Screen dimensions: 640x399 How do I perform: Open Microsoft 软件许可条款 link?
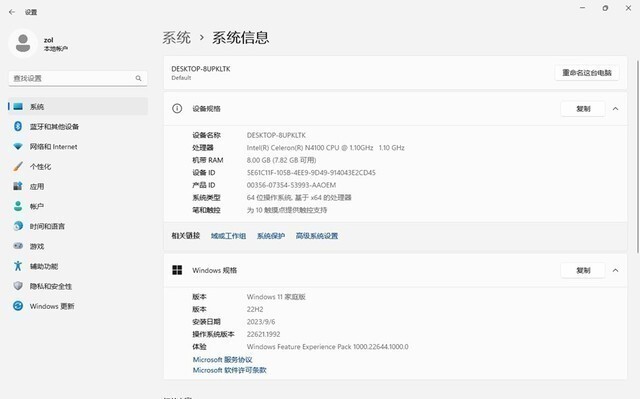coord(229,370)
